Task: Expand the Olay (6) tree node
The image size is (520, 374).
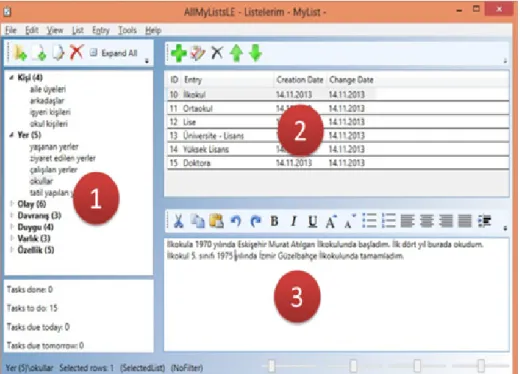Action: pyautogui.click(x=12, y=204)
